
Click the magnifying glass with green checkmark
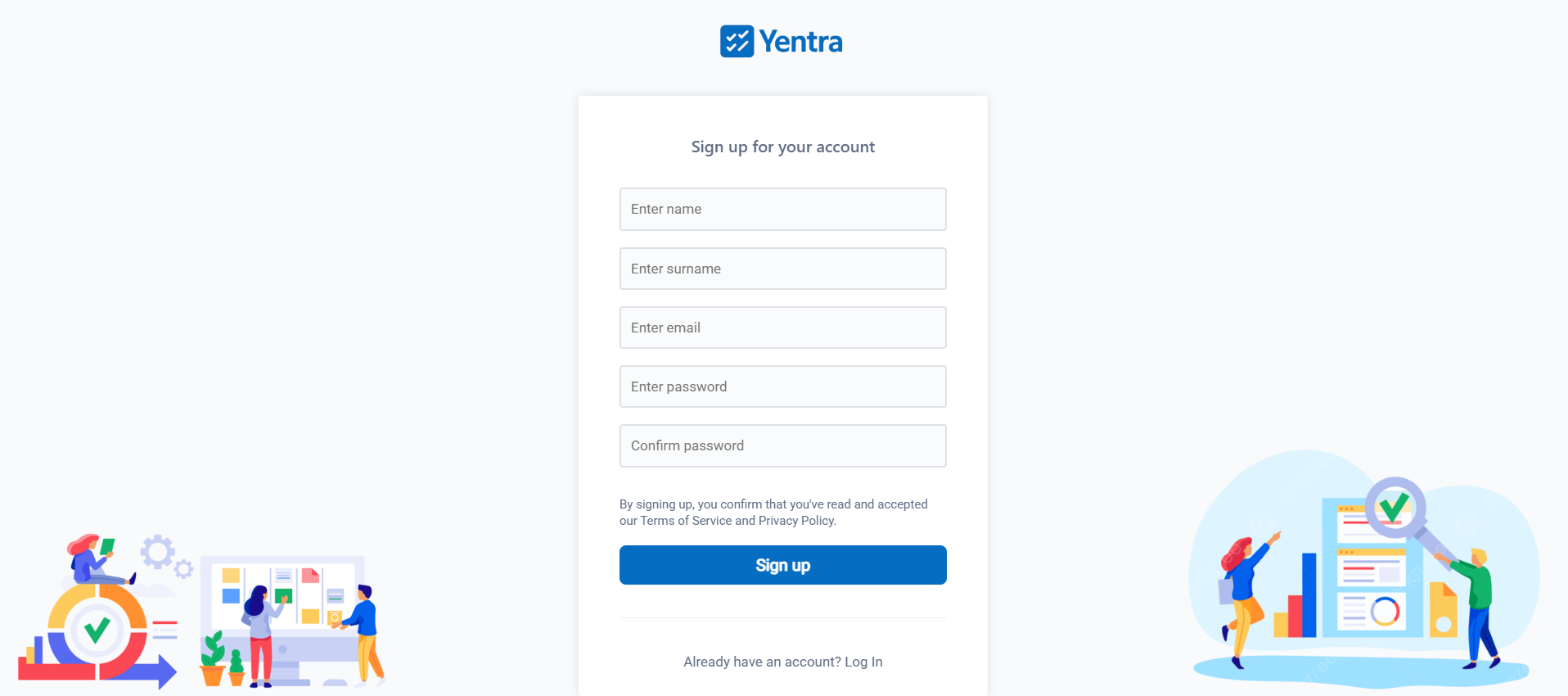(x=1395, y=507)
